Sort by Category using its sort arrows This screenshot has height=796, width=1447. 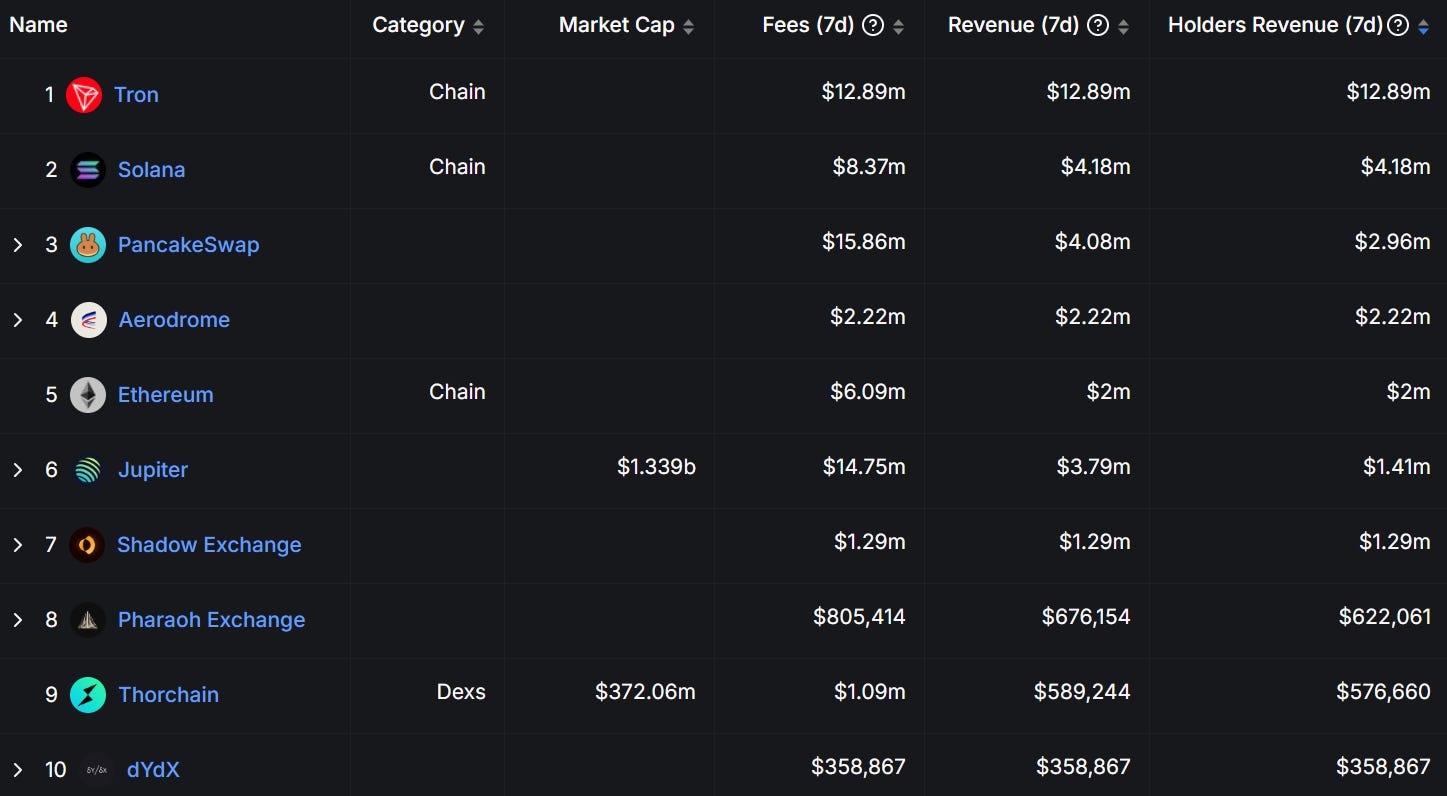coord(478,27)
